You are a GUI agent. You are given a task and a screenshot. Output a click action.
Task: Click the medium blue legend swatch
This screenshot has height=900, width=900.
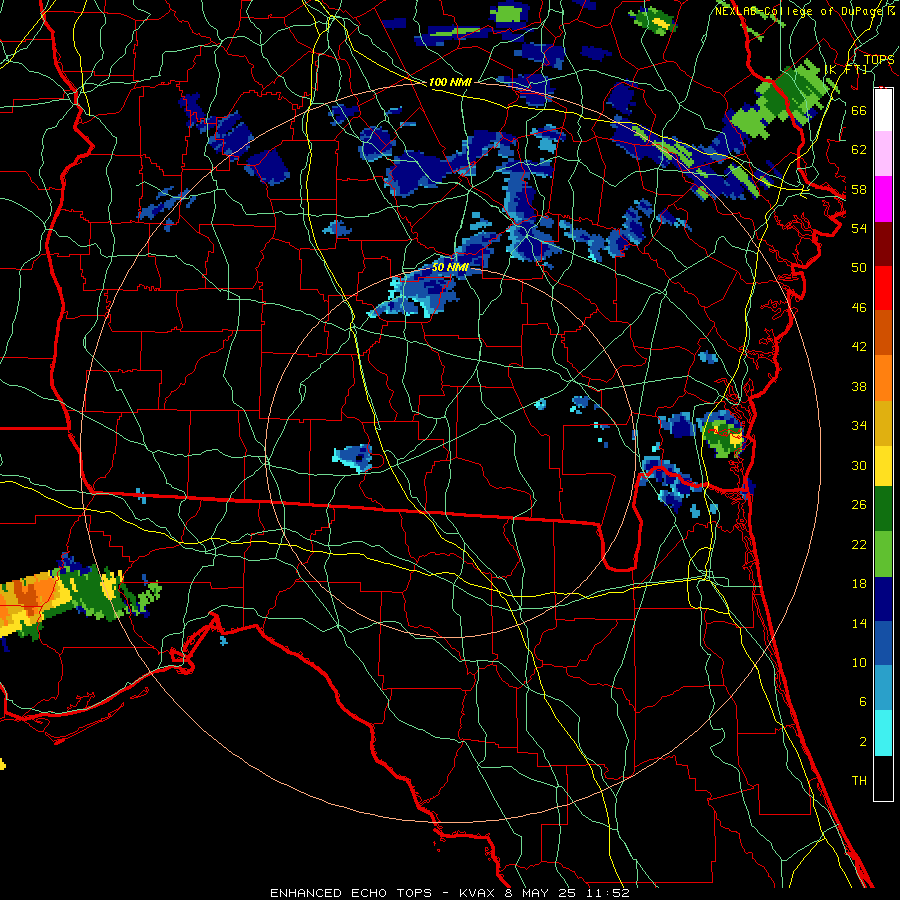pyautogui.click(x=883, y=643)
